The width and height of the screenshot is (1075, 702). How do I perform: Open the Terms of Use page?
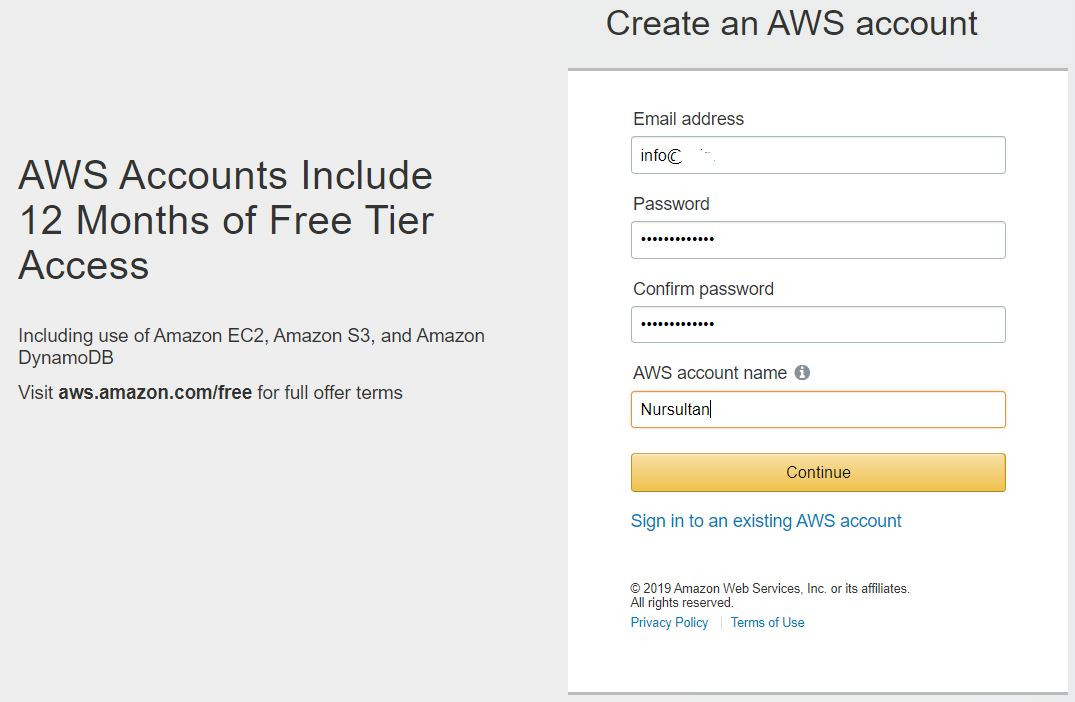767,622
